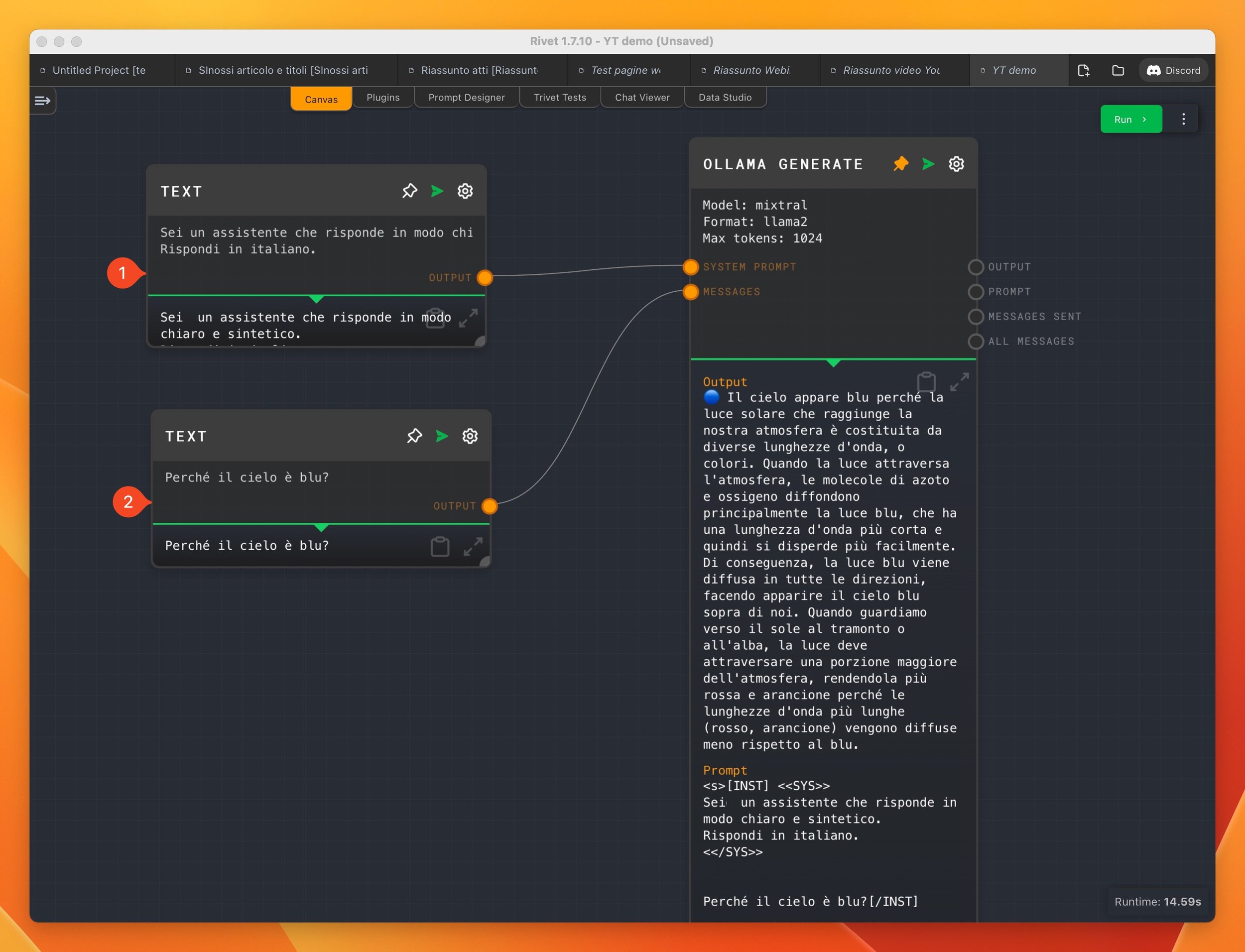Click the macOS window close button

click(x=41, y=41)
